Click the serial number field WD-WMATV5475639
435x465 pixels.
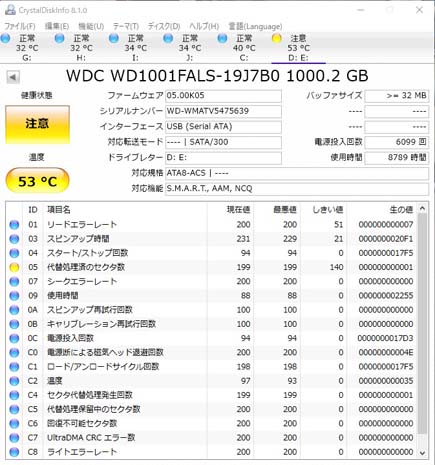(223, 111)
